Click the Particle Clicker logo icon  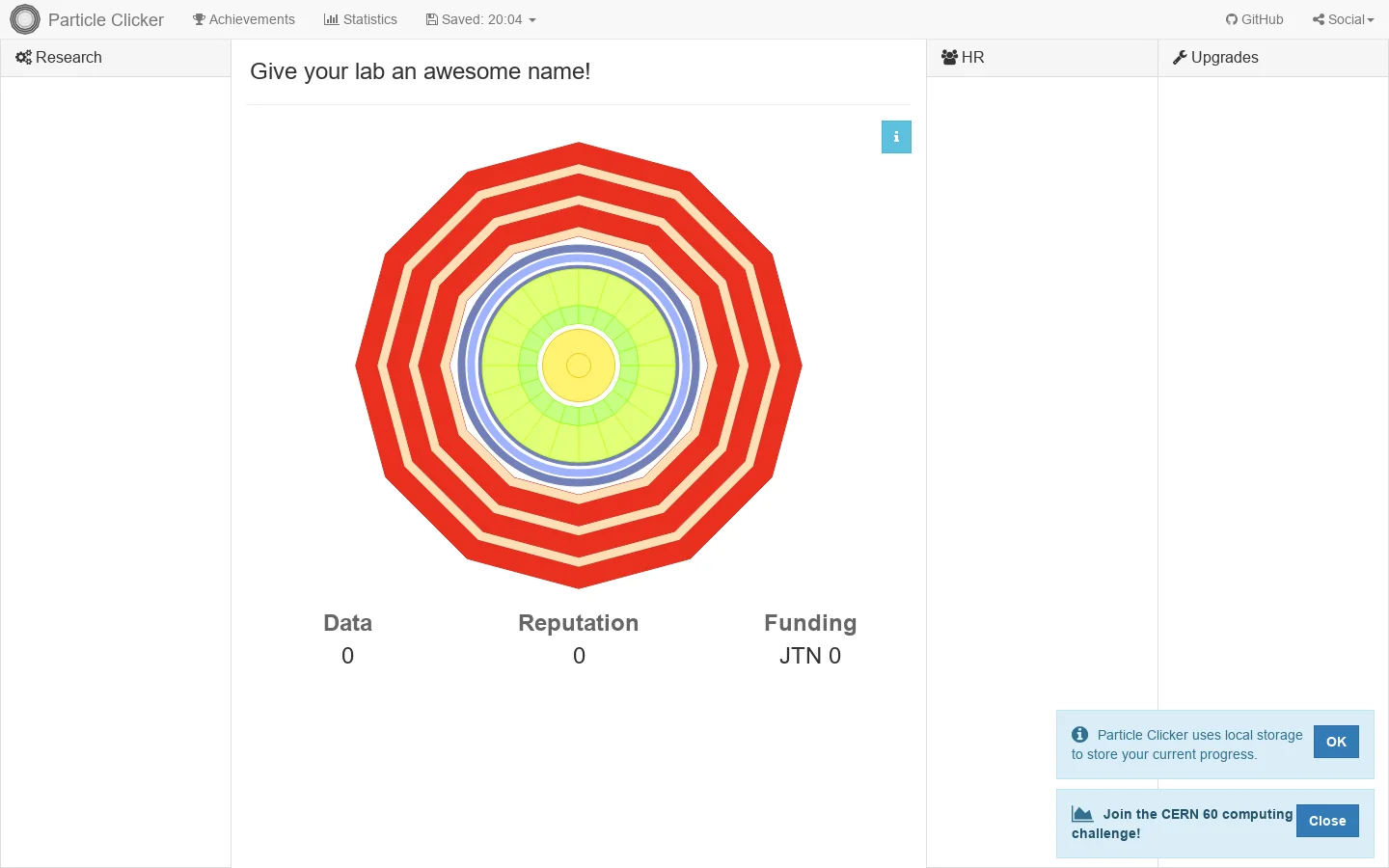[25, 19]
